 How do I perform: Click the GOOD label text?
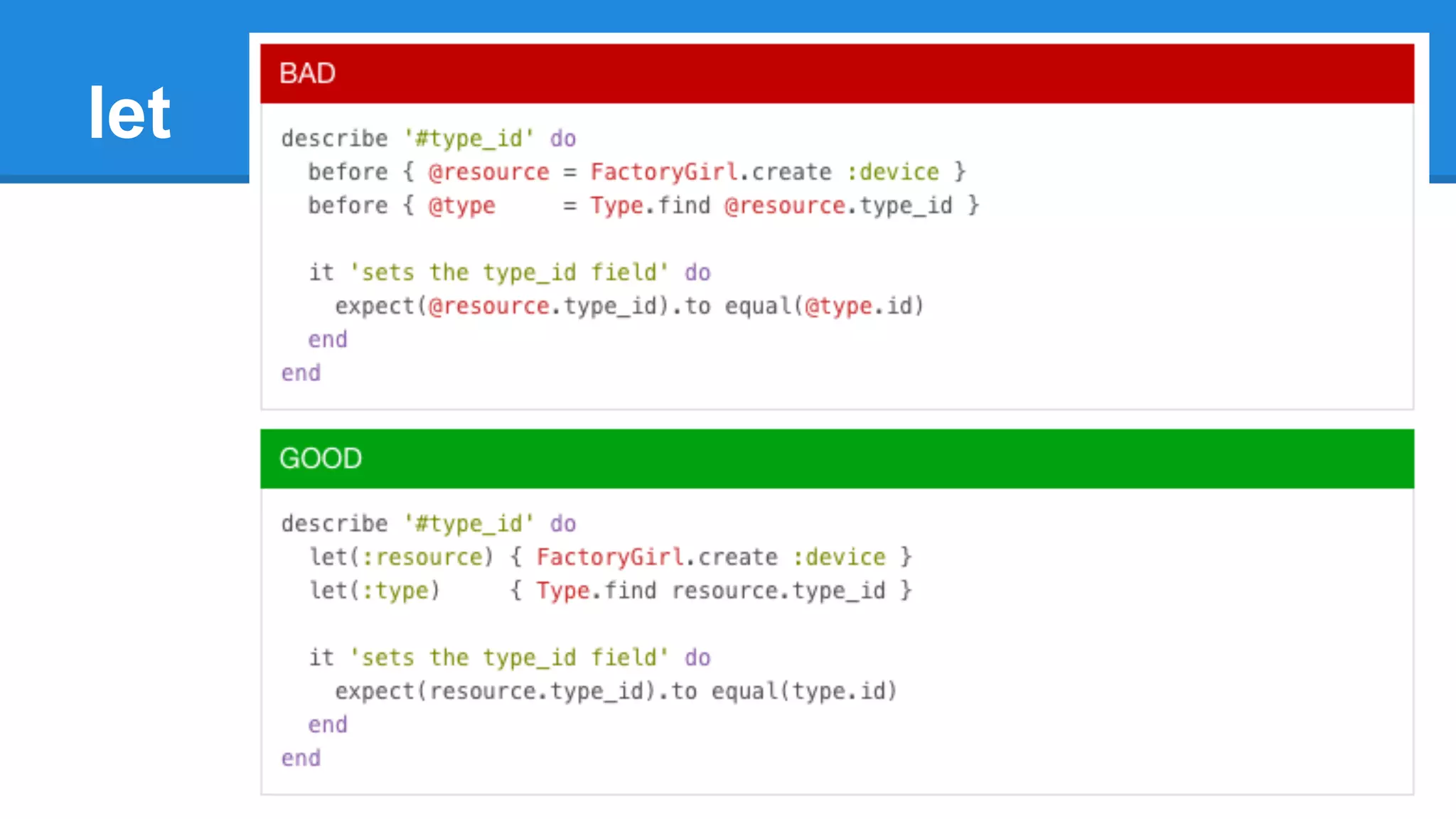pos(321,459)
